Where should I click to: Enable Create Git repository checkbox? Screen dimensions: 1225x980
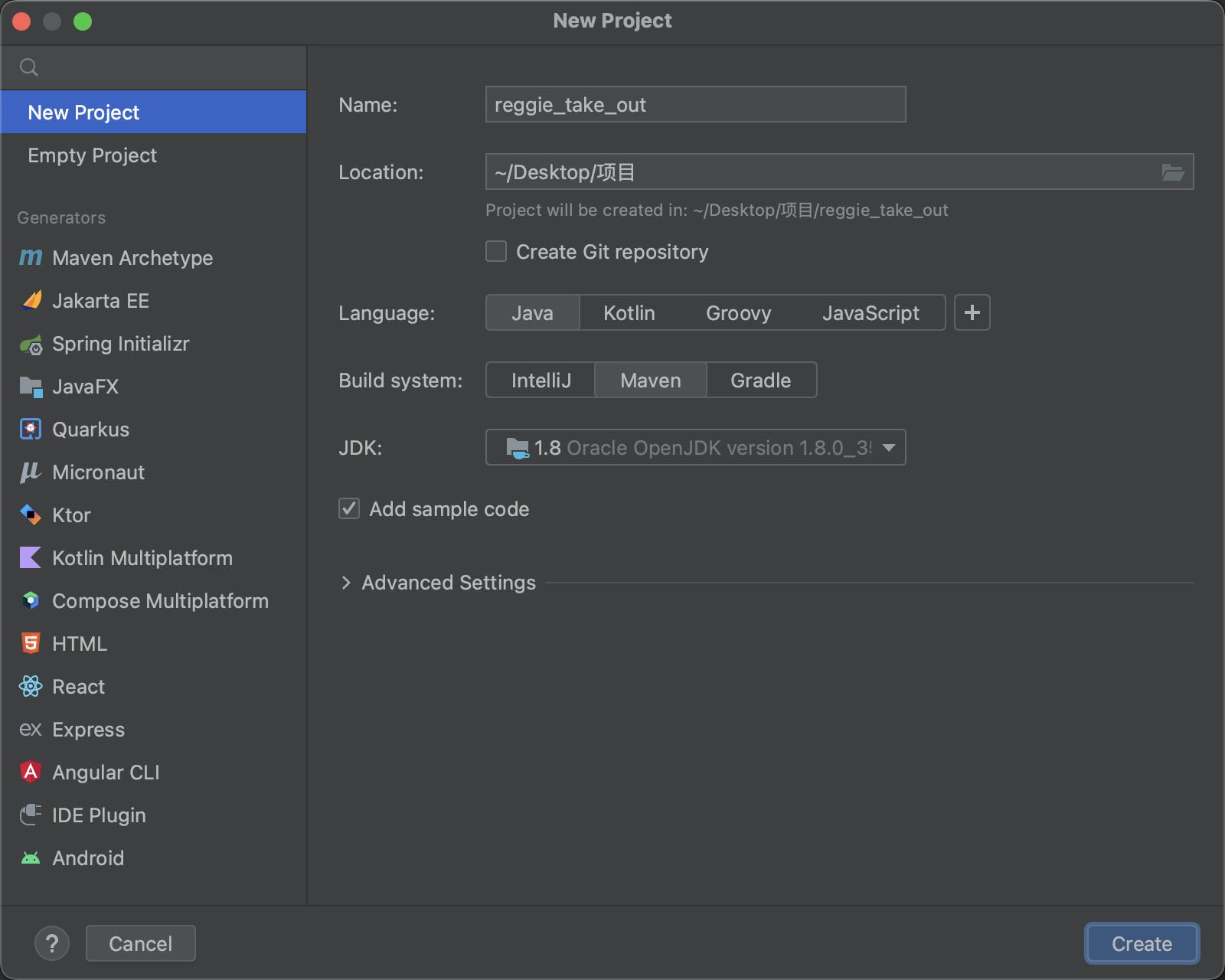[x=496, y=252]
